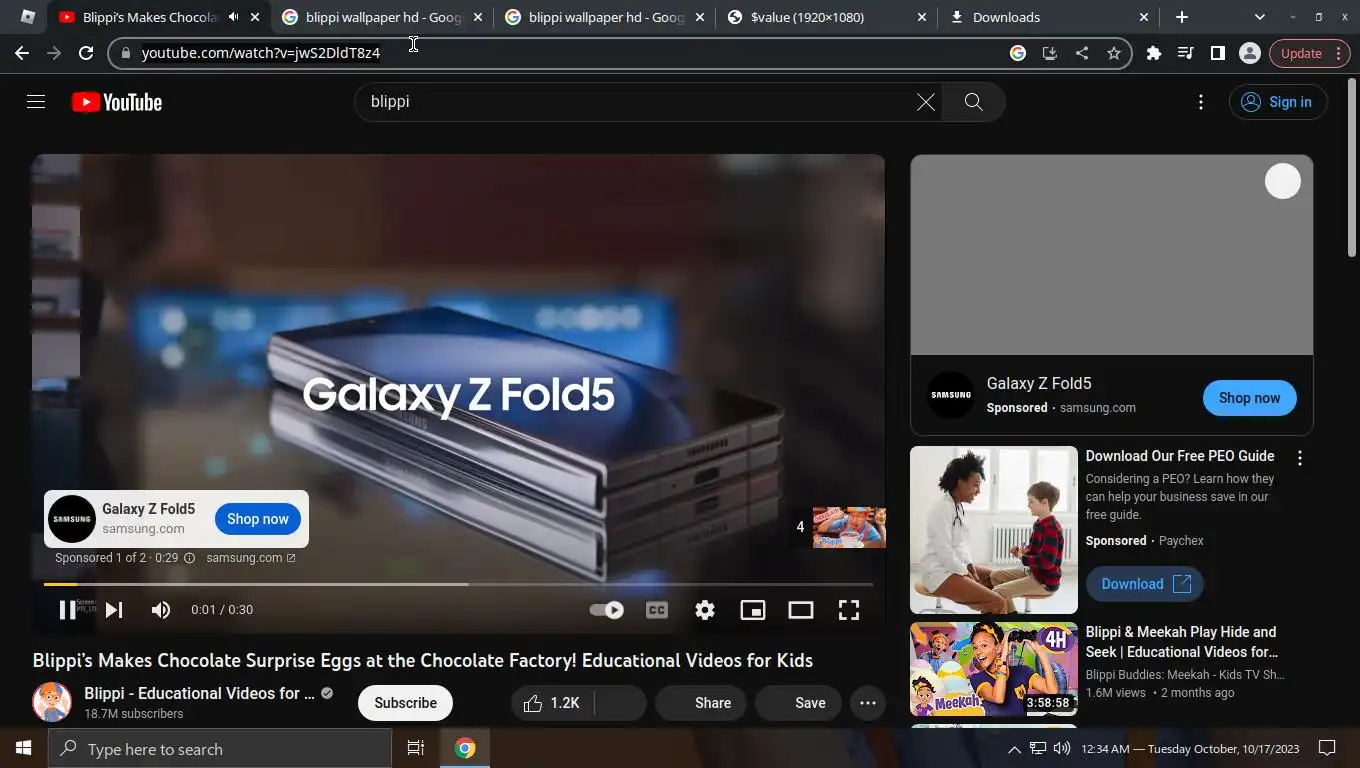Switch to theater mode
This screenshot has width=1360, height=768.
pos(801,610)
